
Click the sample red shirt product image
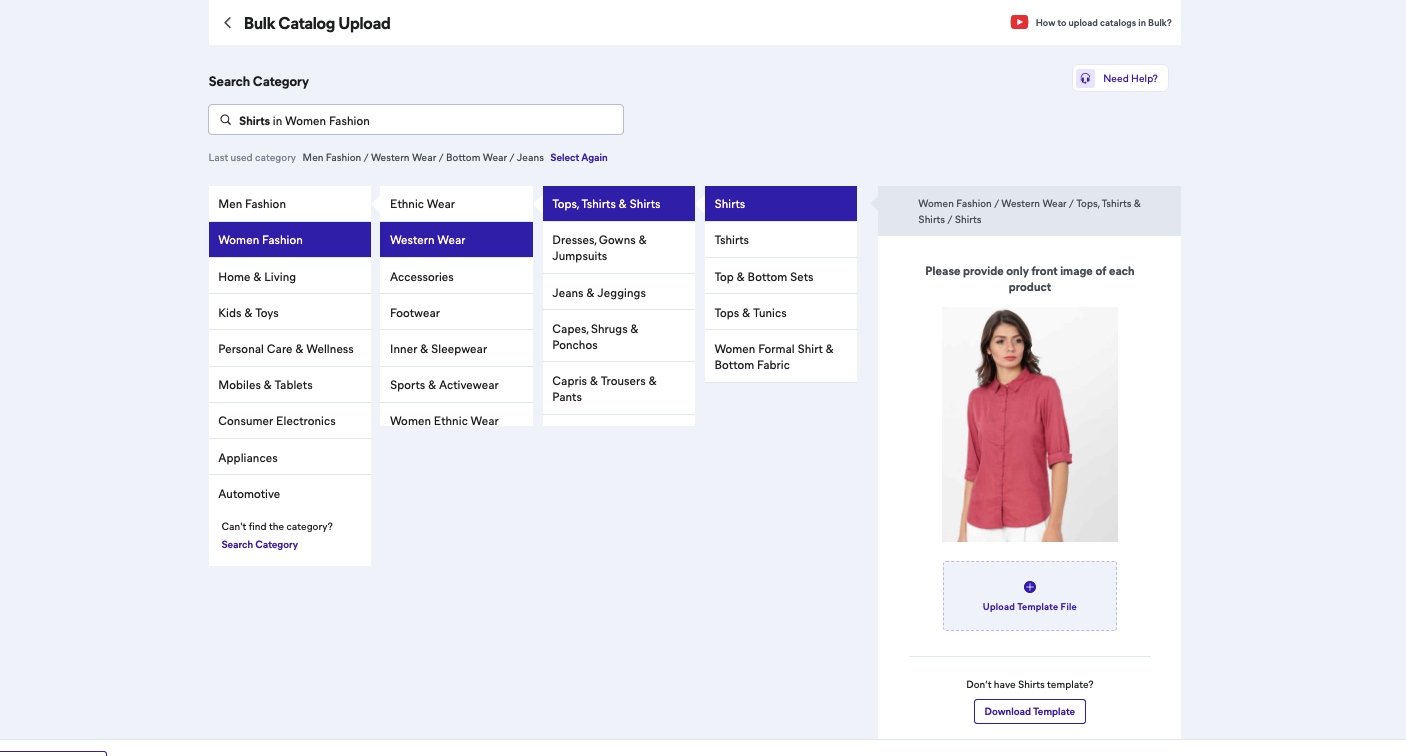[1030, 424]
